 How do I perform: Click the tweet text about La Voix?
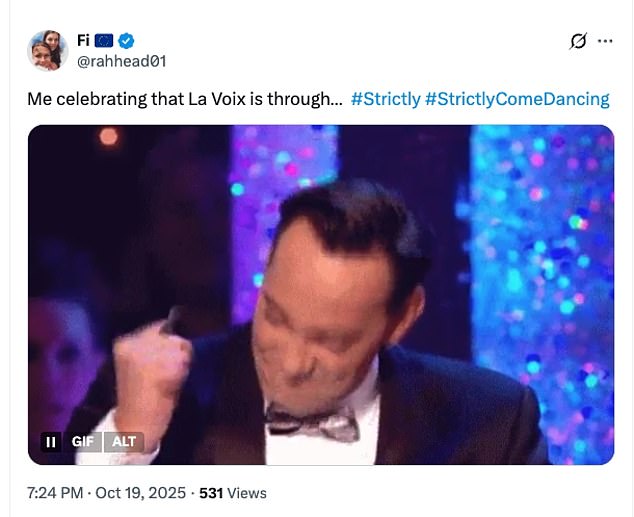pos(185,99)
